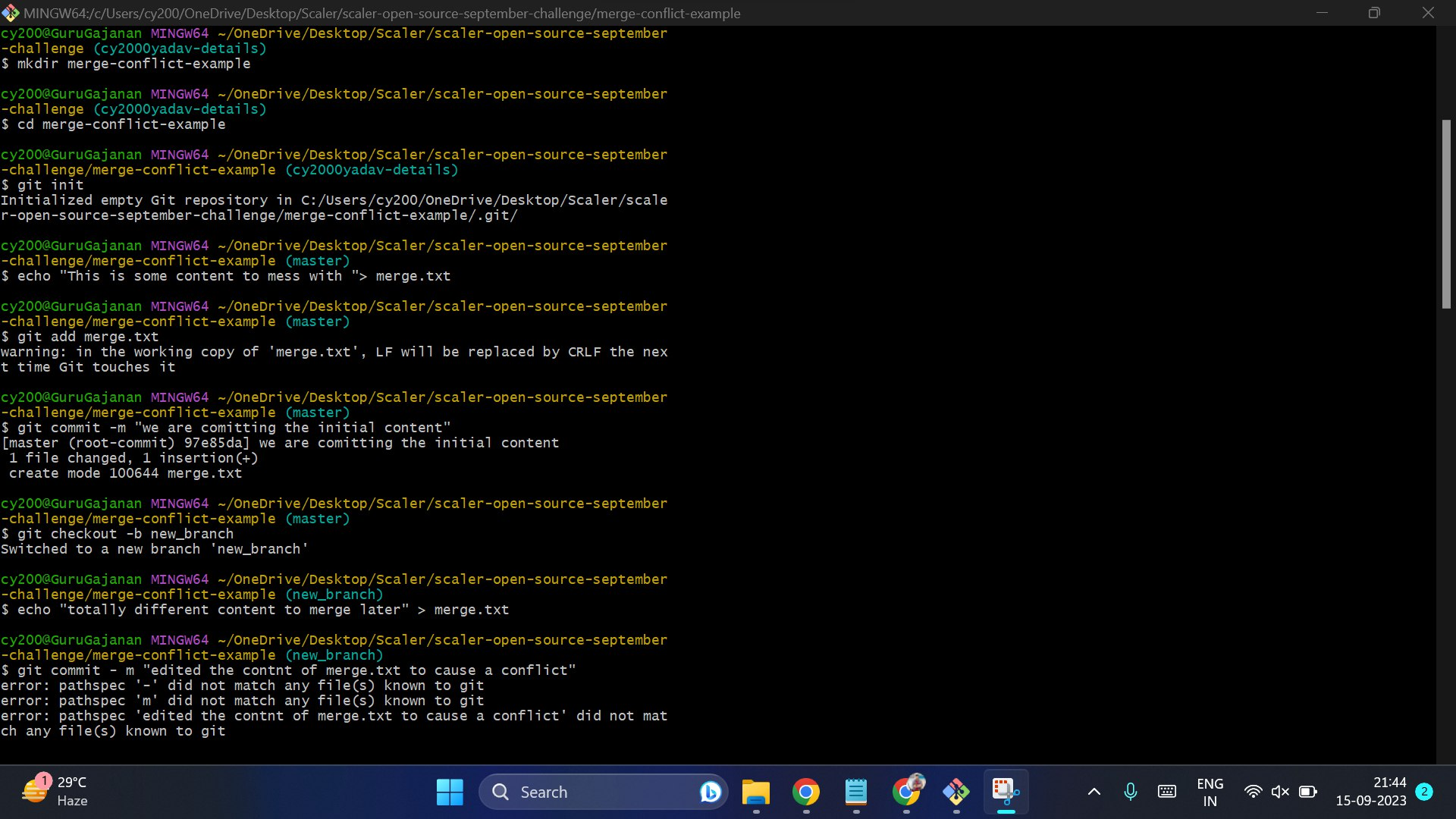The height and width of the screenshot is (819, 1456).
Task: Open the touch keyboard from the tray
Action: (1167, 791)
